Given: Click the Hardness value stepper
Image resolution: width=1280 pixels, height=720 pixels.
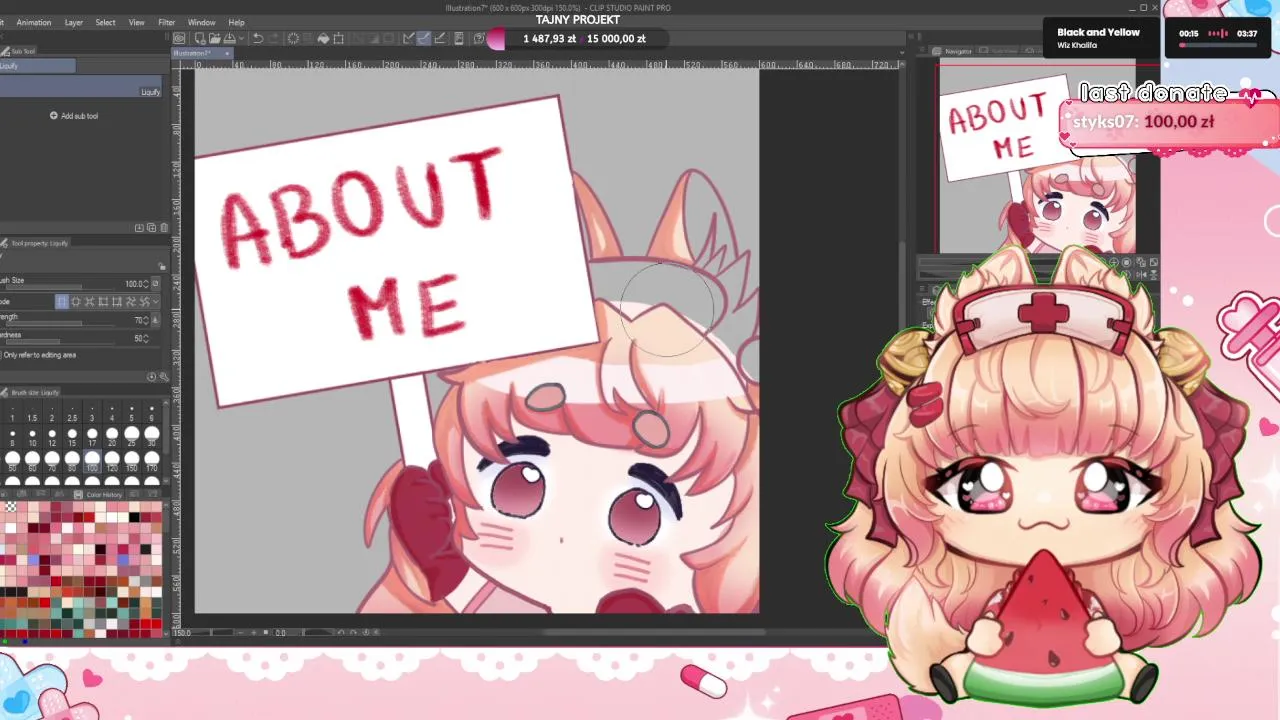Looking at the screenshot, I should [x=146, y=338].
